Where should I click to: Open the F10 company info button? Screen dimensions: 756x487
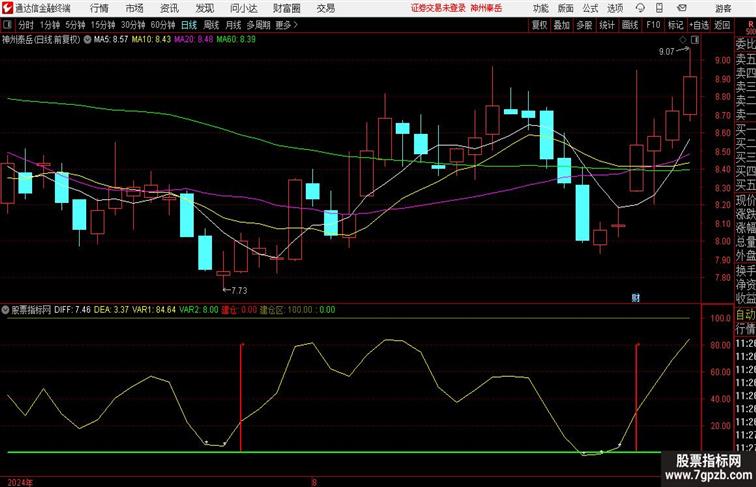coord(653,25)
